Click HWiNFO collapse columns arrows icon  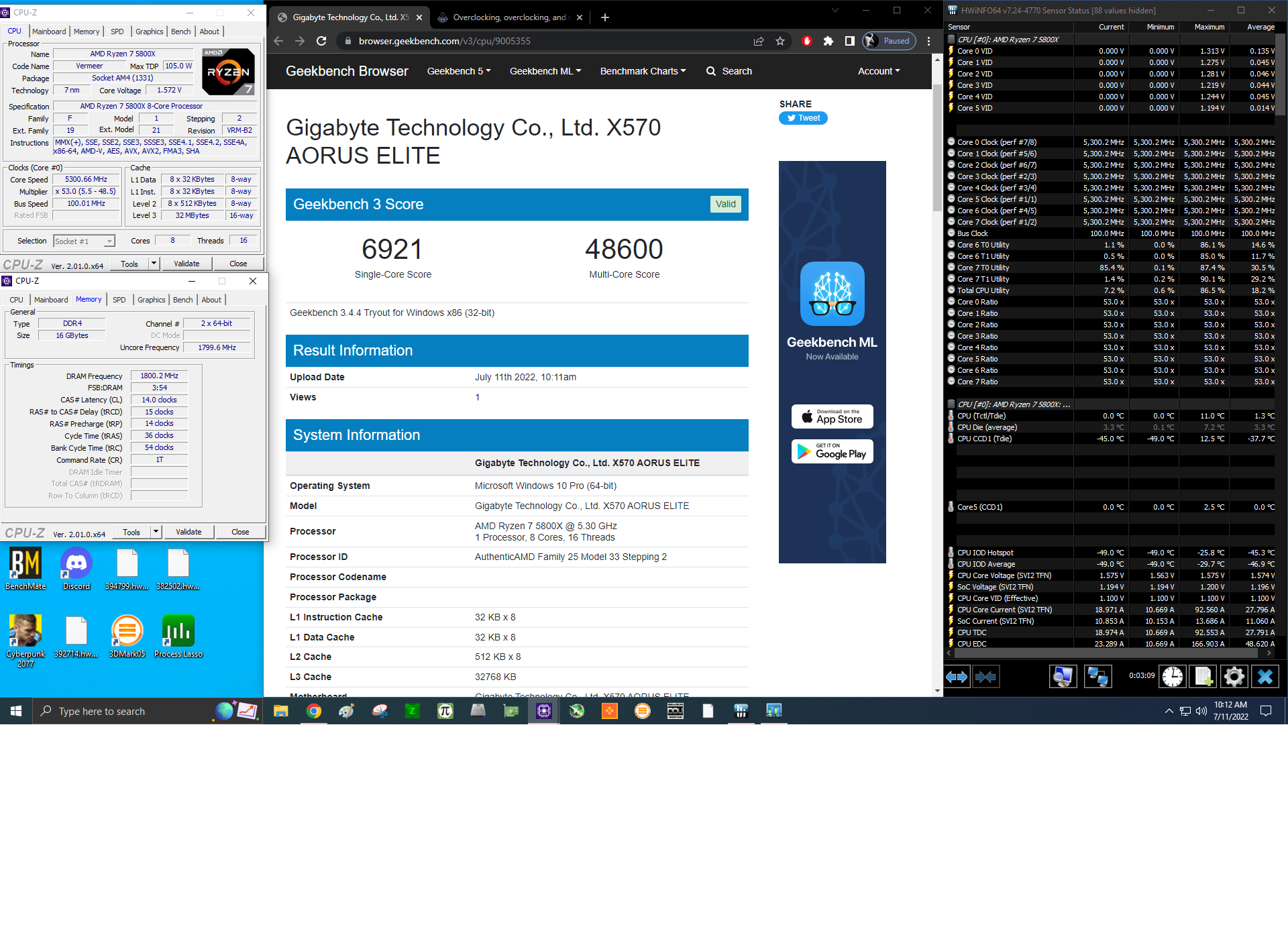click(x=985, y=677)
